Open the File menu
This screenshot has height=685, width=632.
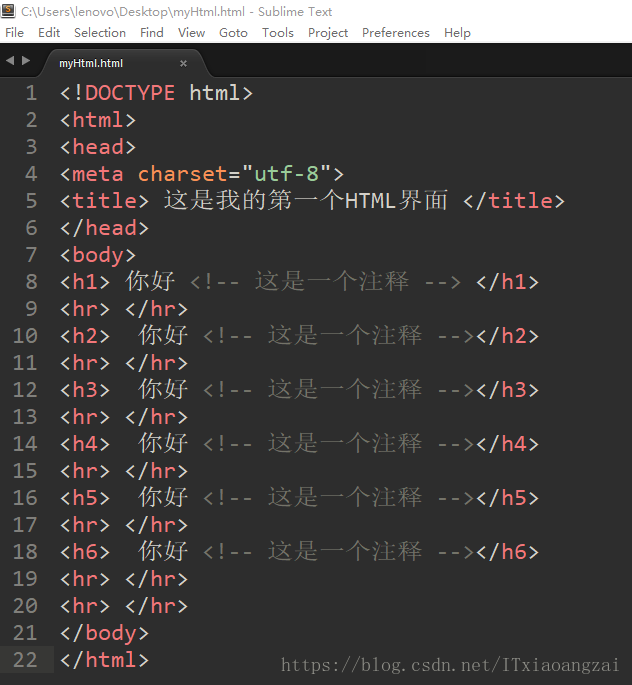tap(14, 33)
